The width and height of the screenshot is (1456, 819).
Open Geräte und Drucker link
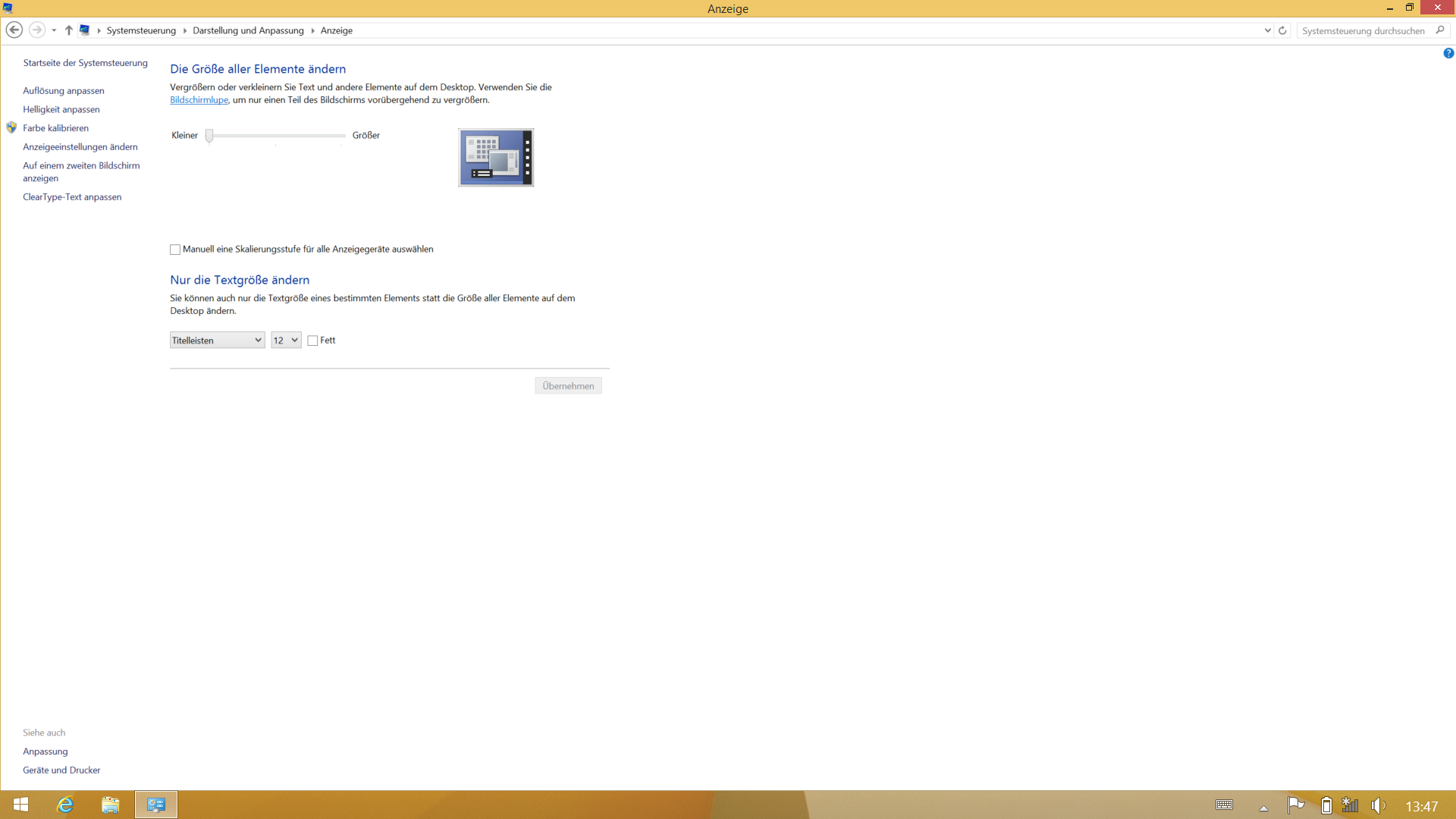[x=61, y=770]
